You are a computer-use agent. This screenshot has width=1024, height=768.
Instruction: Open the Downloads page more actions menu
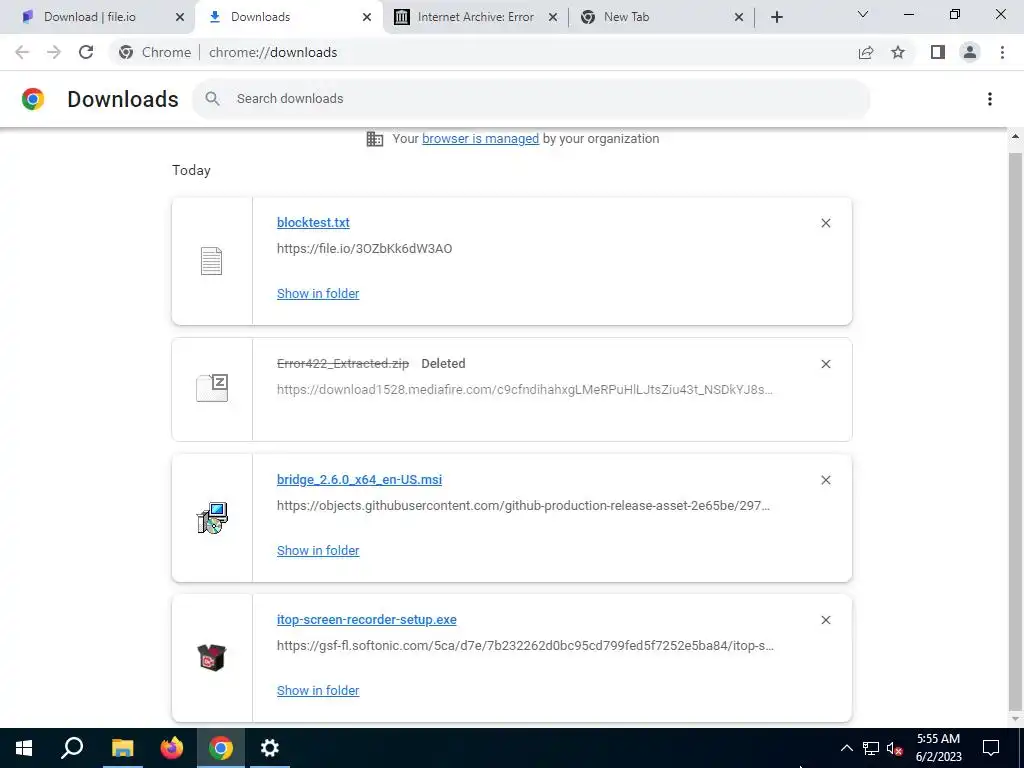coord(990,99)
